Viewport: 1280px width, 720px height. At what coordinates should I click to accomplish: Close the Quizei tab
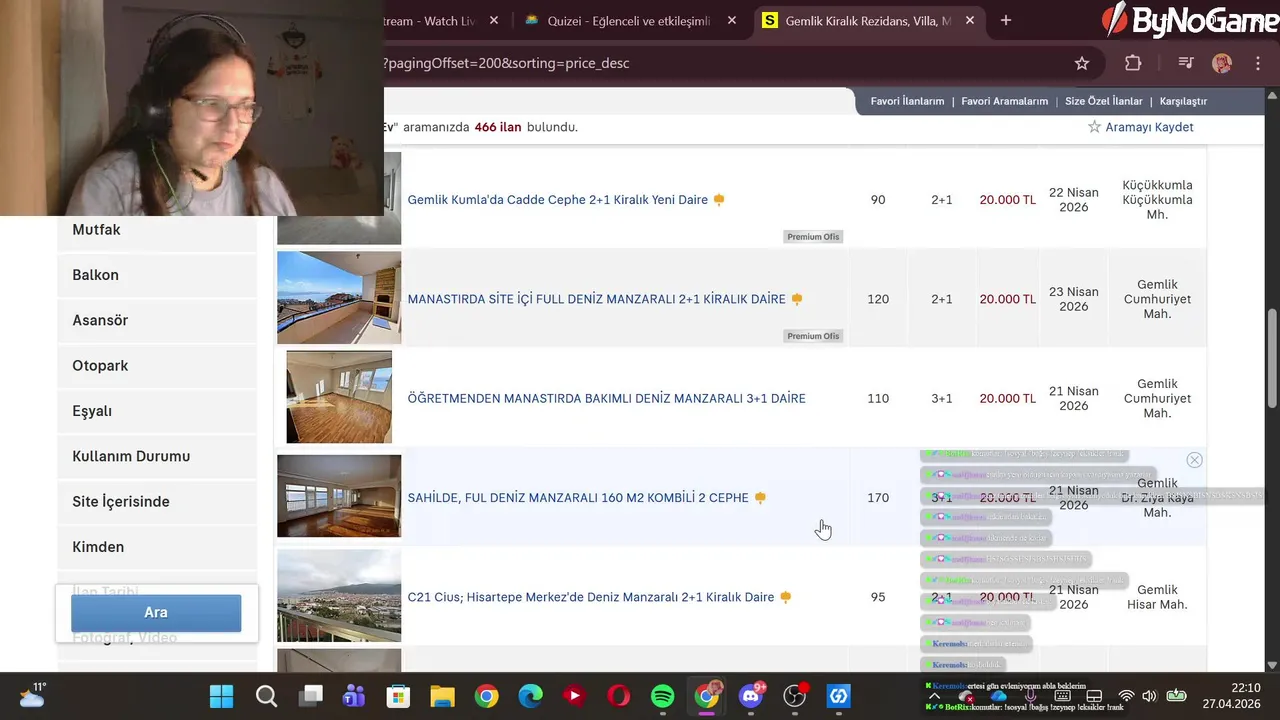(x=732, y=20)
